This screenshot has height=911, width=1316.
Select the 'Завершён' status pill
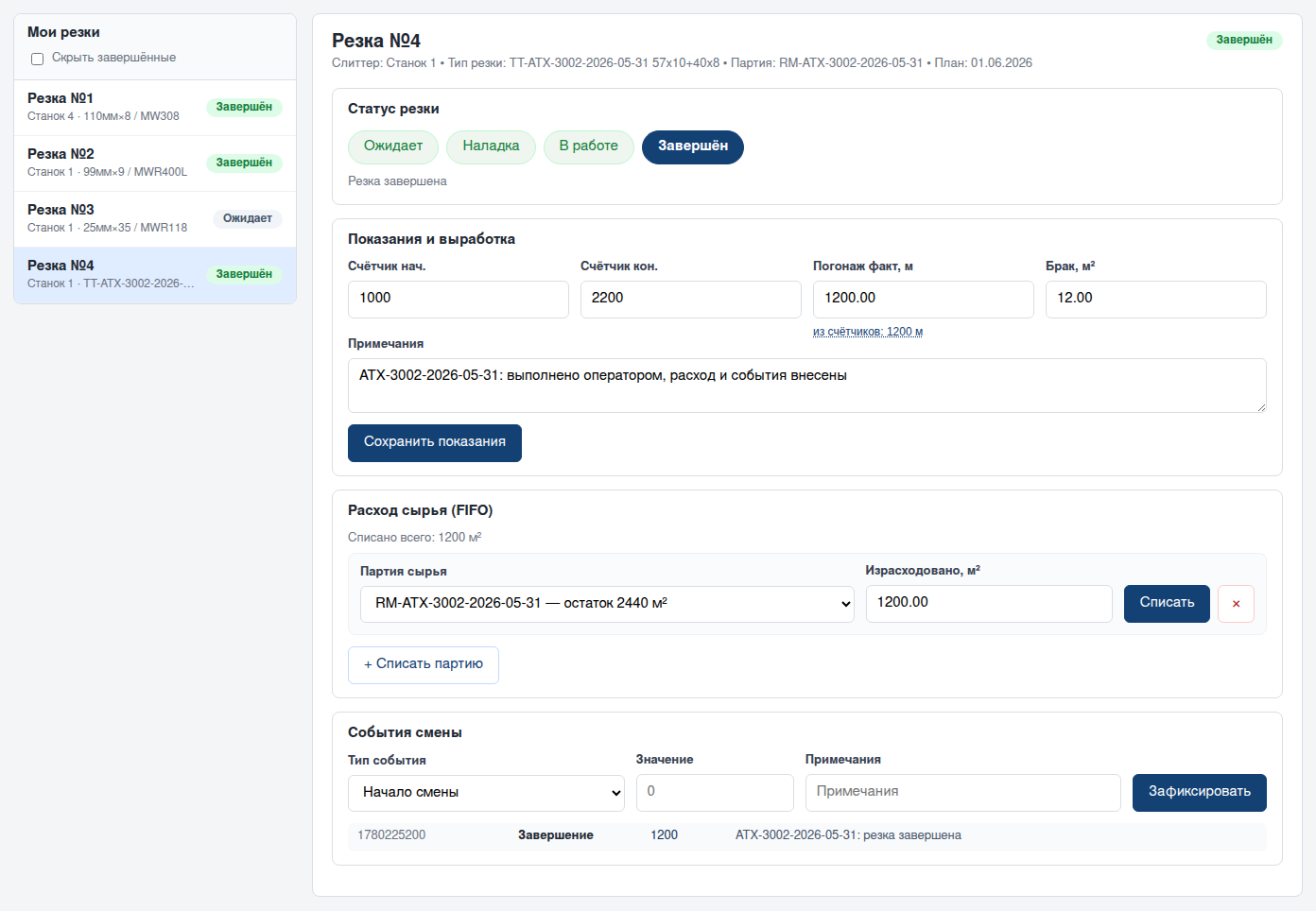pyautogui.click(x=693, y=146)
